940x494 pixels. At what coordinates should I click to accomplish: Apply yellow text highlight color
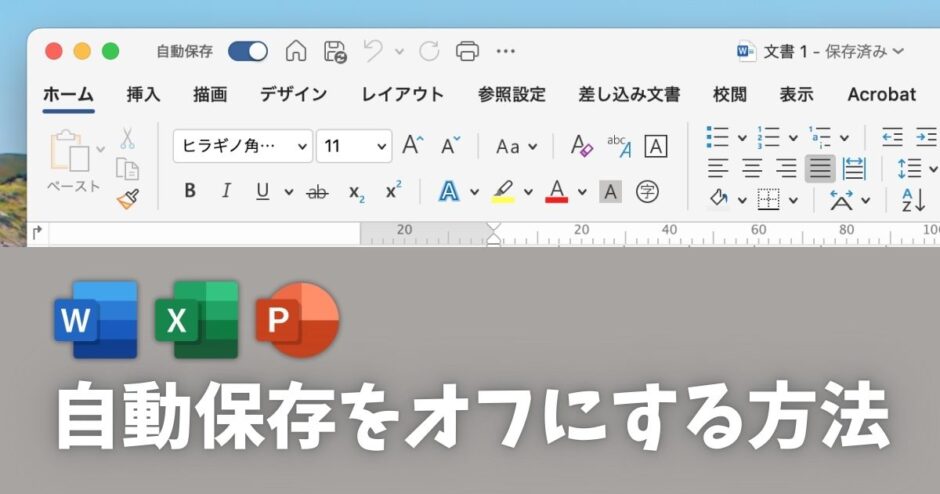(x=503, y=192)
